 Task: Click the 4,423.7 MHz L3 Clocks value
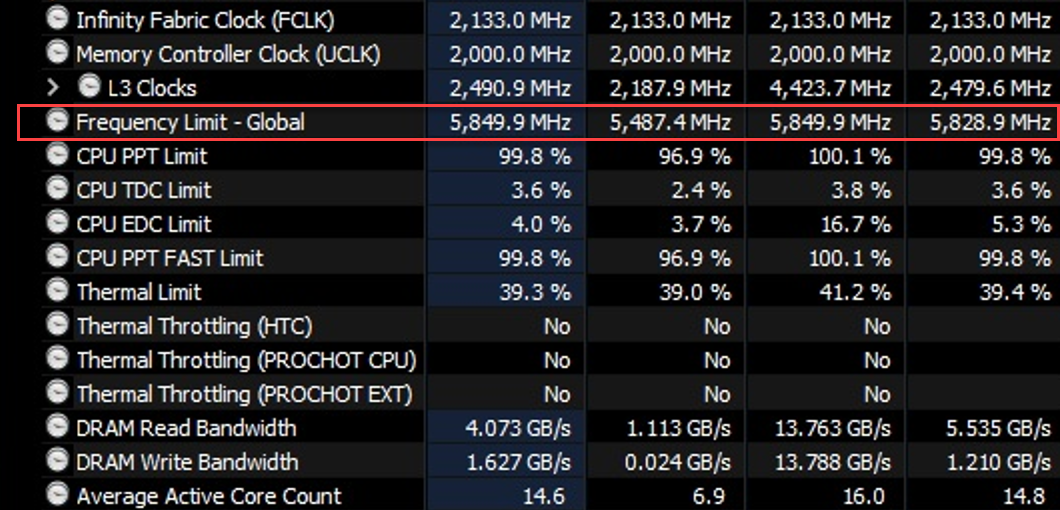tap(830, 88)
